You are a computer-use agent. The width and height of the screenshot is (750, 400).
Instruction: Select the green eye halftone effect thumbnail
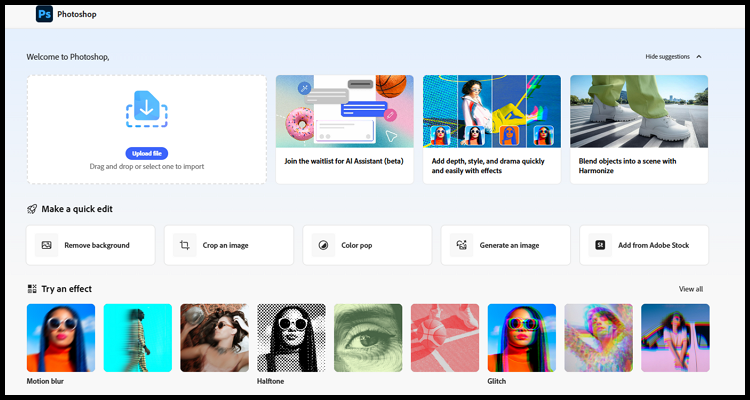368,338
